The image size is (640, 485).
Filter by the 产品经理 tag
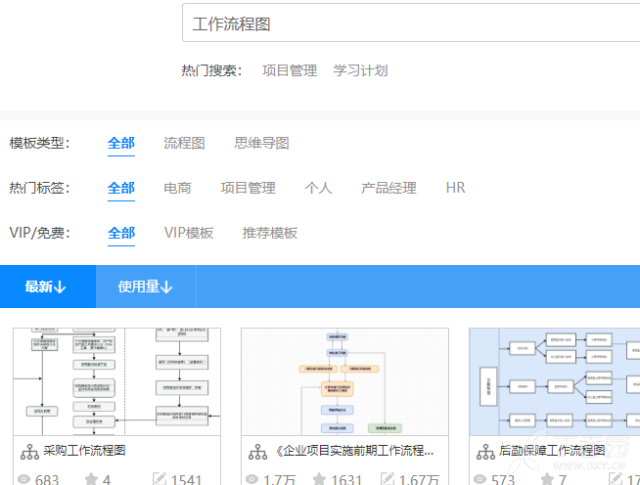(x=389, y=188)
